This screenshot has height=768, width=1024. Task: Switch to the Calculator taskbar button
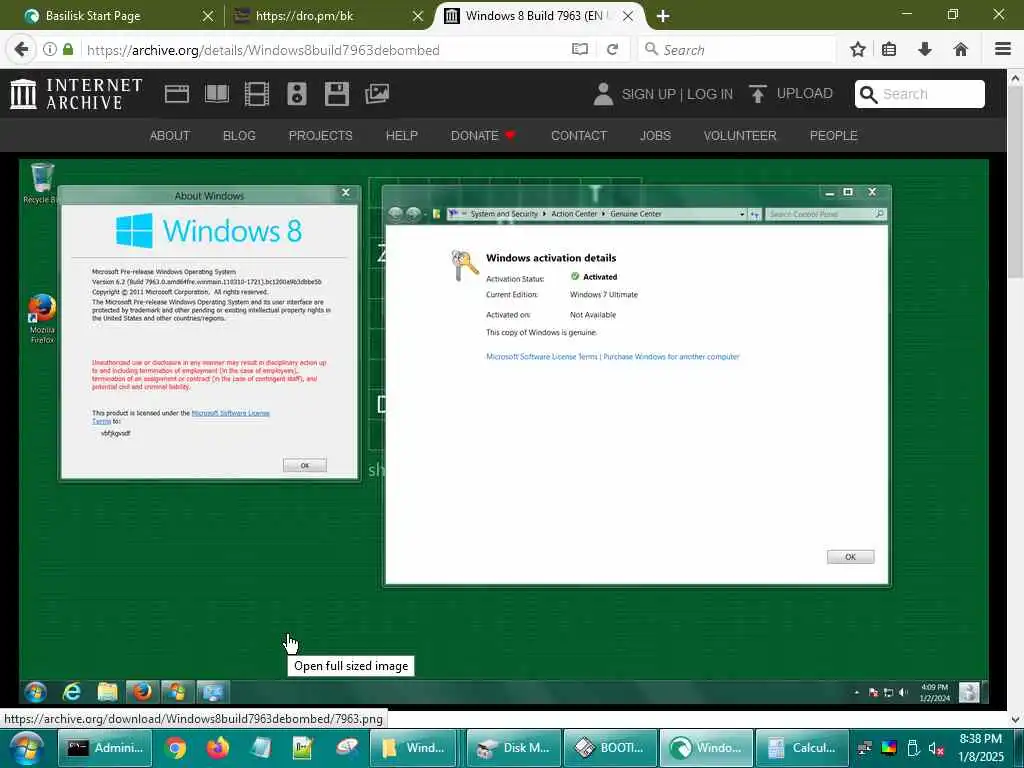802,748
